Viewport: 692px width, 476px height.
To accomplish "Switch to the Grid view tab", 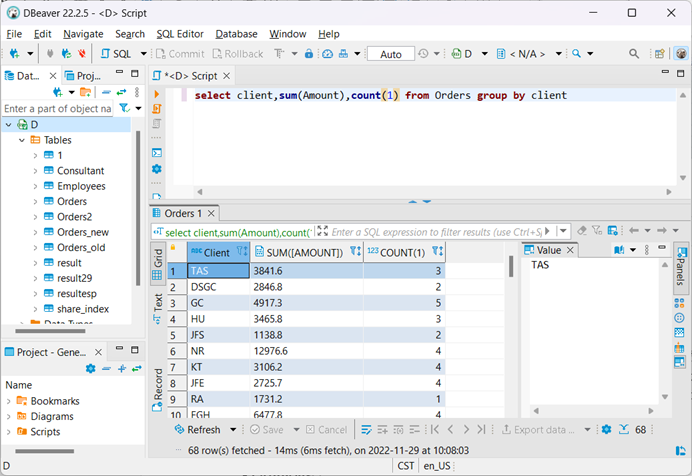I will [x=157, y=256].
